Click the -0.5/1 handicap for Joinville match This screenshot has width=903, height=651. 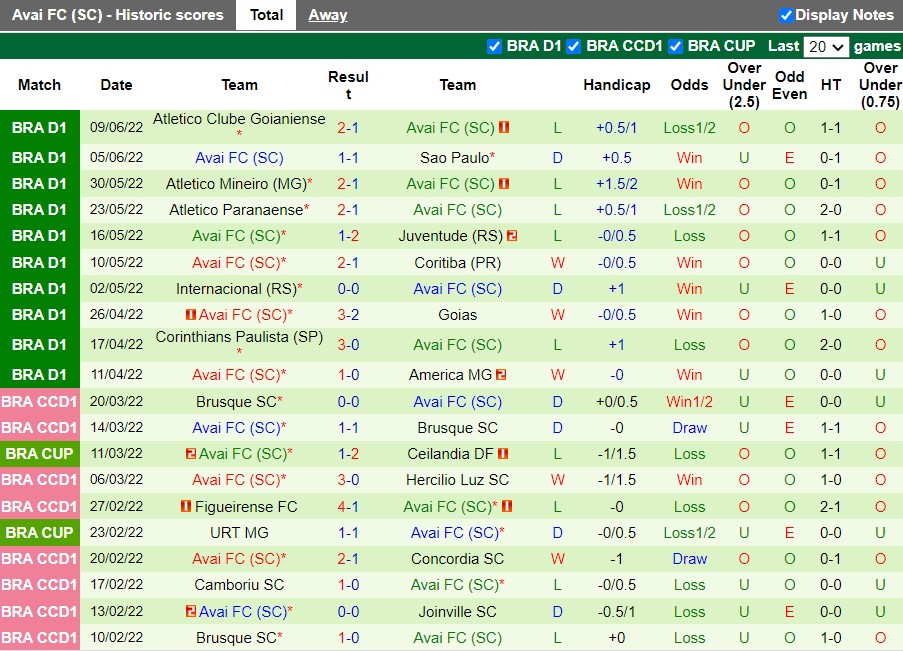(617, 611)
